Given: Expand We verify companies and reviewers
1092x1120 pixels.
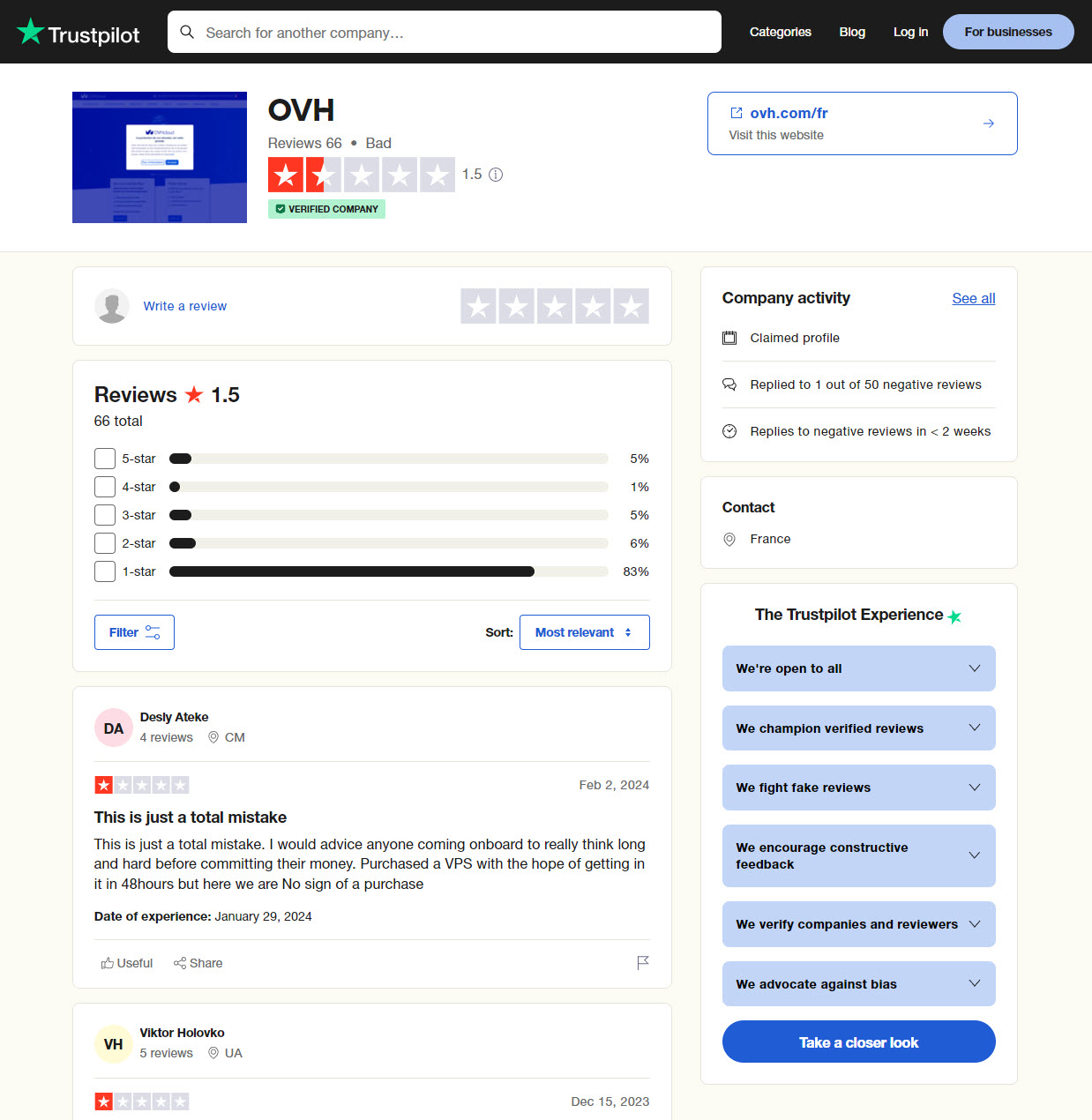Looking at the screenshot, I should [x=859, y=924].
